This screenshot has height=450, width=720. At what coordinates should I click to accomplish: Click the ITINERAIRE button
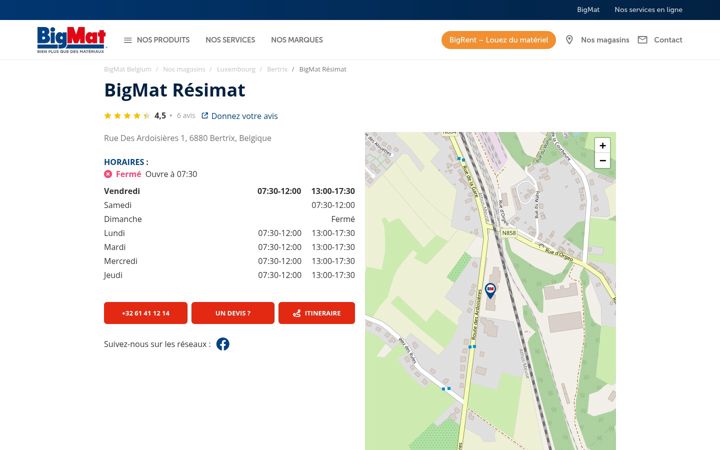click(316, 313)
